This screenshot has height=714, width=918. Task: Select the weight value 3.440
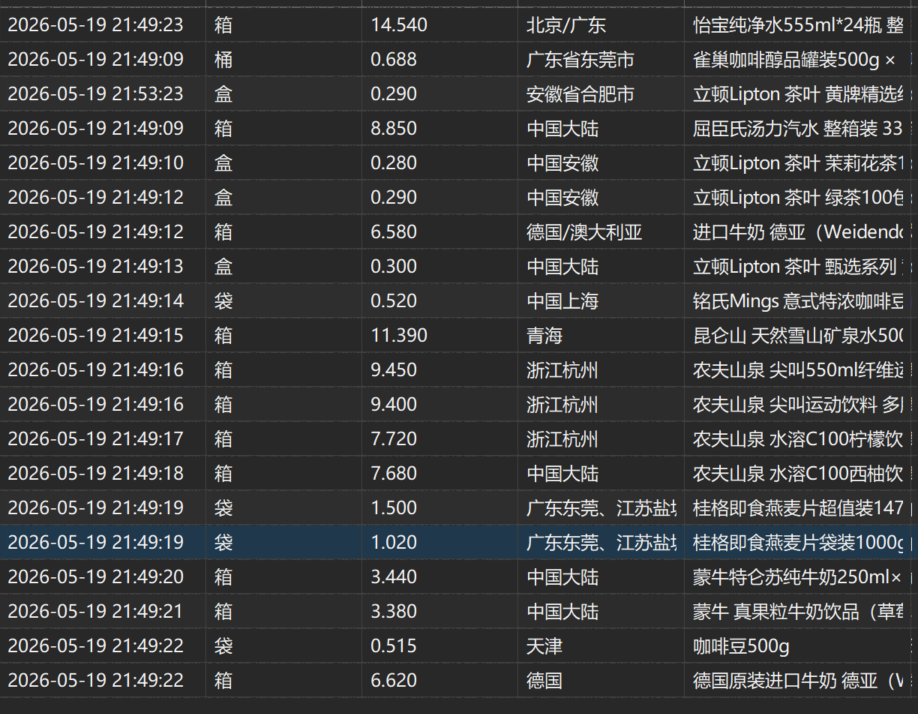point(393,578)
